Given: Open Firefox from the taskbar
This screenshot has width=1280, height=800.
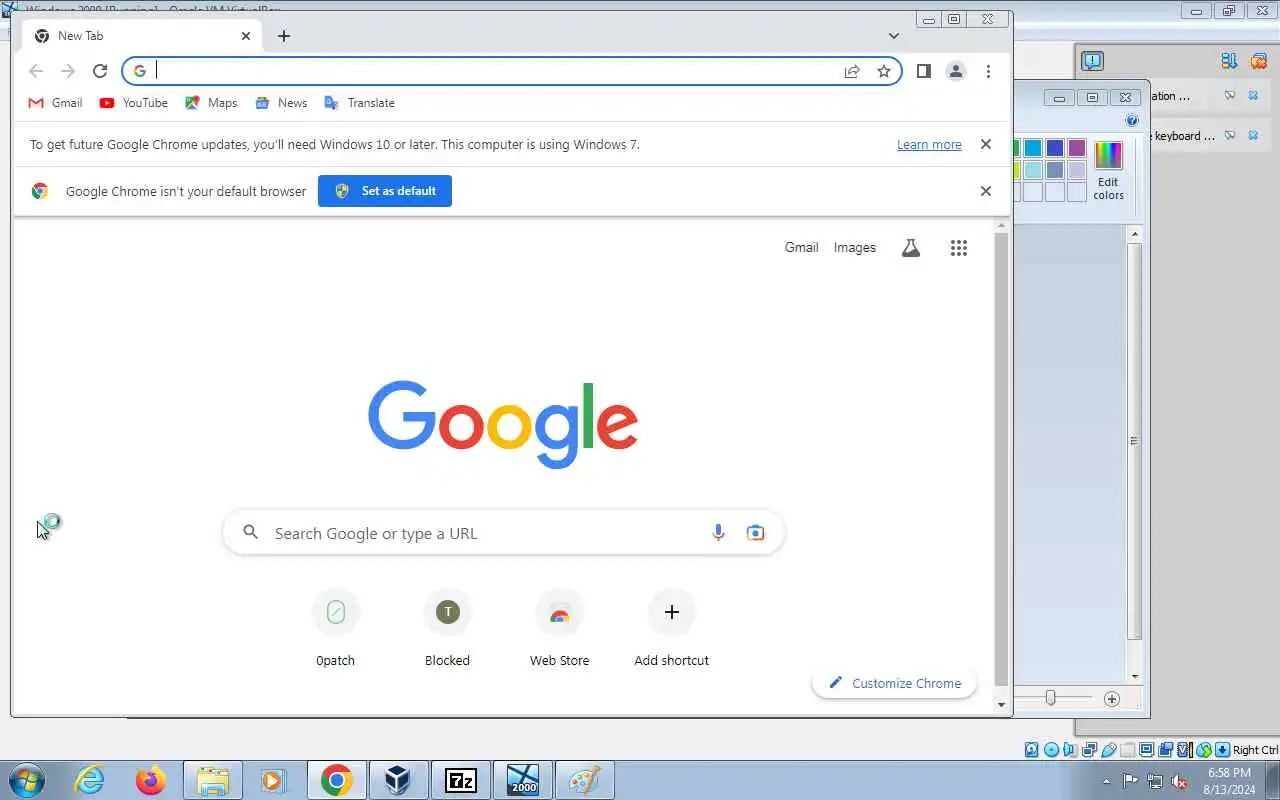Looking at the screenshot, I should tap(151, 780).
